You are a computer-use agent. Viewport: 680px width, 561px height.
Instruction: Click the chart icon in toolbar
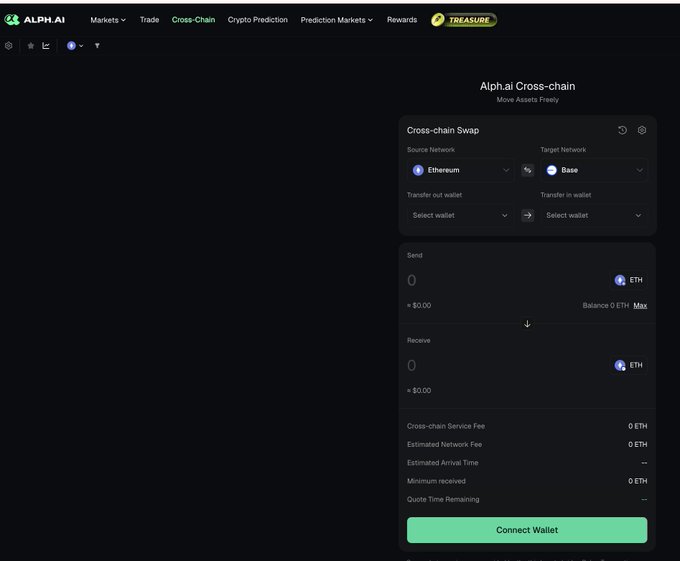tap(46, 46)
